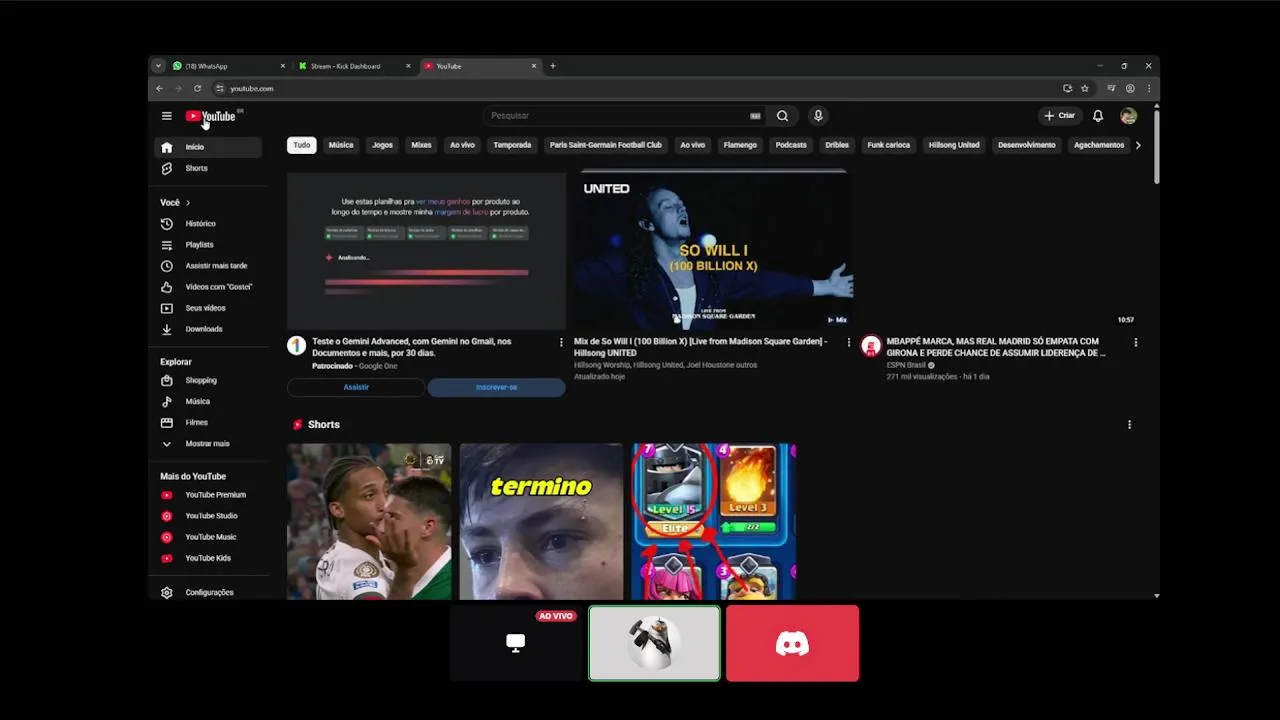1280x720 pixels.
Task: Open Shorts in the sidebar
Action: [208, 168]
